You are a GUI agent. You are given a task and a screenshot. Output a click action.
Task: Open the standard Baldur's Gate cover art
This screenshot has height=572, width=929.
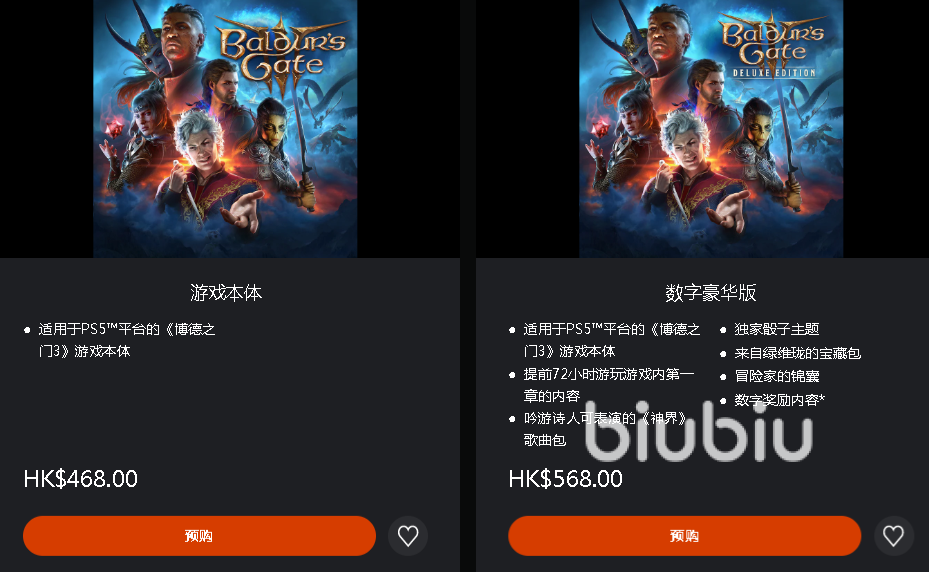pyautogui.click(x=225, y=129)
